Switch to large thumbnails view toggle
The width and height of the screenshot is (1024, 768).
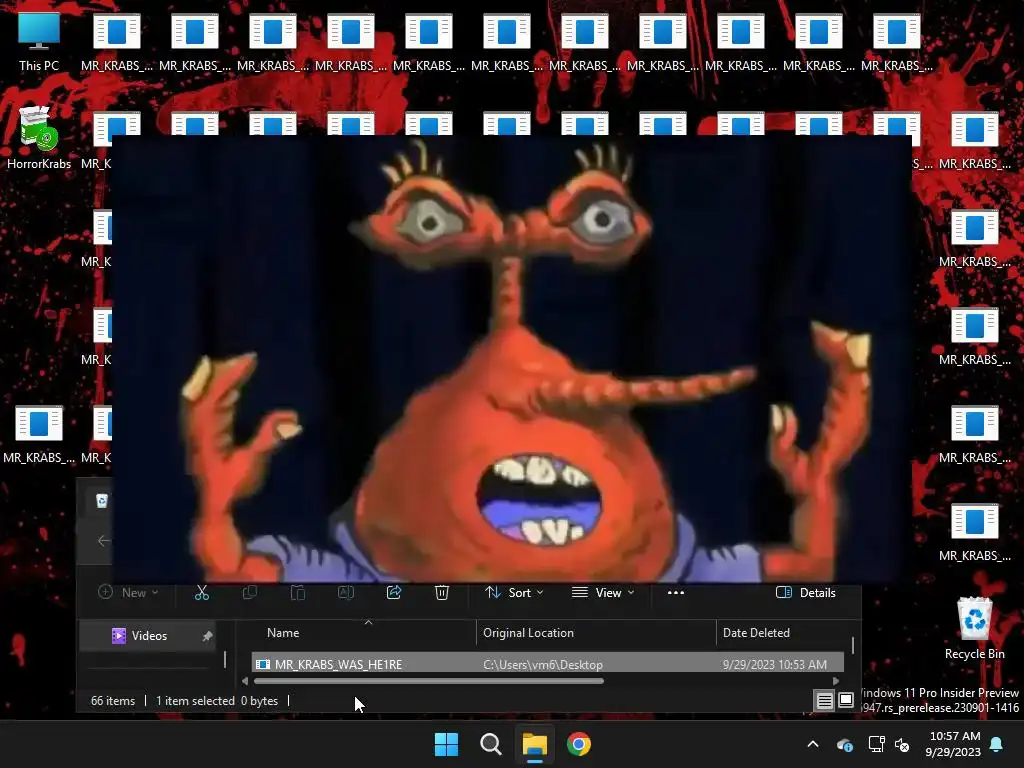tap(846, 701)
